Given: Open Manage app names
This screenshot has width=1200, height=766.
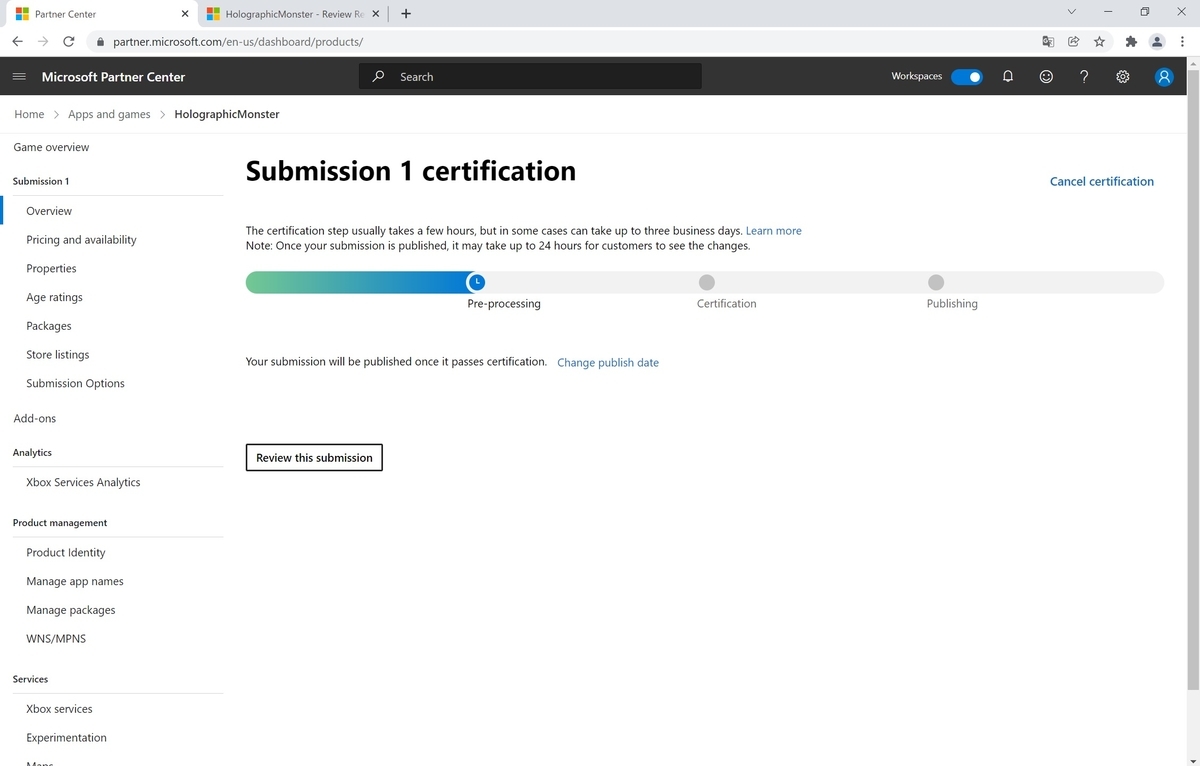Looking at the screenshot, I should pyautogui.click(x=75, y=581).
